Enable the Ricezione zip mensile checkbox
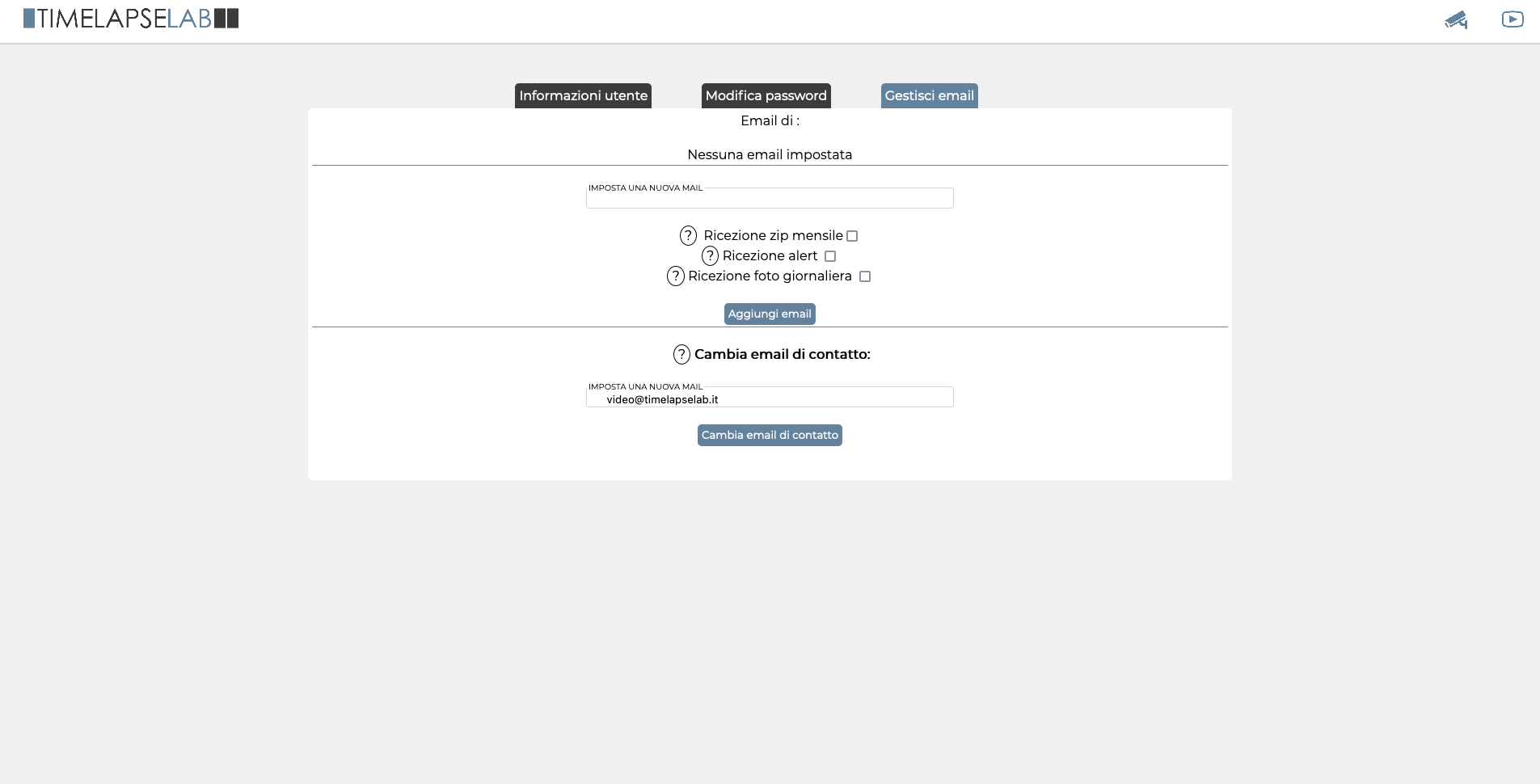 [852, 236]
